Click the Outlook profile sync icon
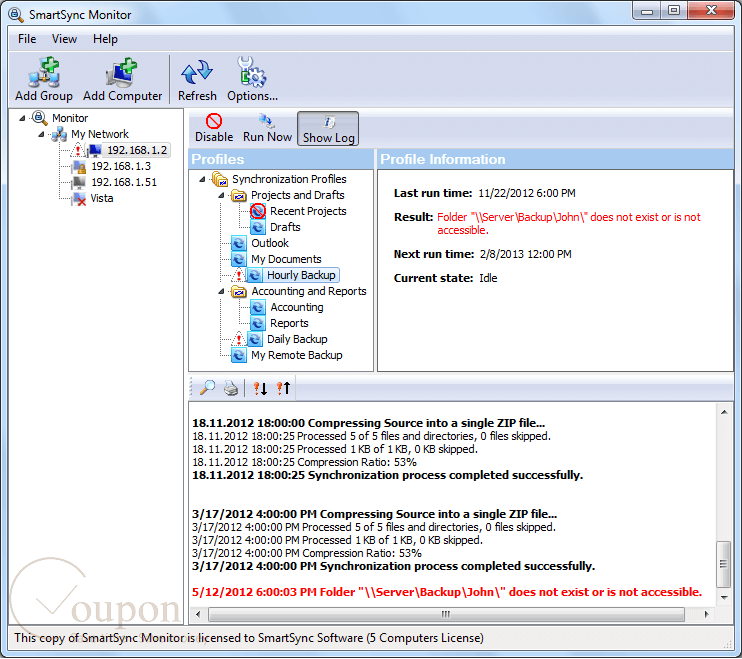This screenshot has height=659, width=742. pos(239,243)
